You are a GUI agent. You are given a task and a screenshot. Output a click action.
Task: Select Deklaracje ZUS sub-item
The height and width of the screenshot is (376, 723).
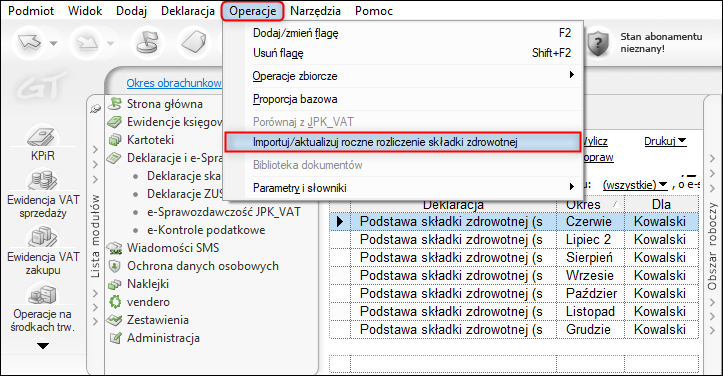click(x=184, y=194)
